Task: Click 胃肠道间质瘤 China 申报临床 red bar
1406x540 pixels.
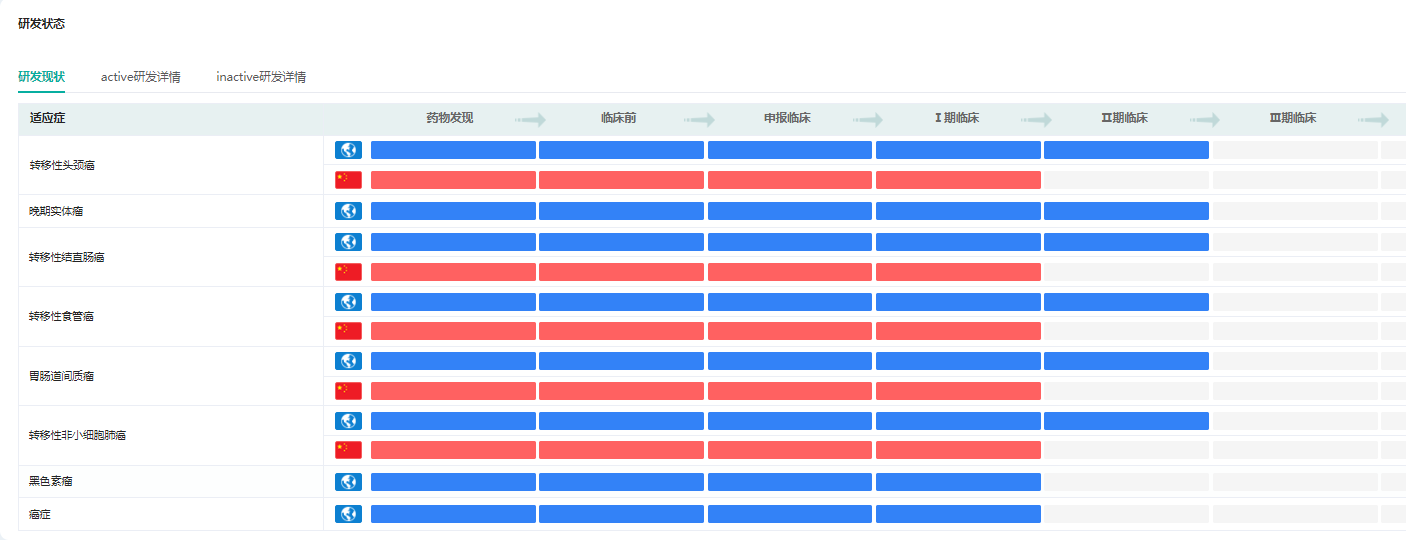Action: point(790,390)
